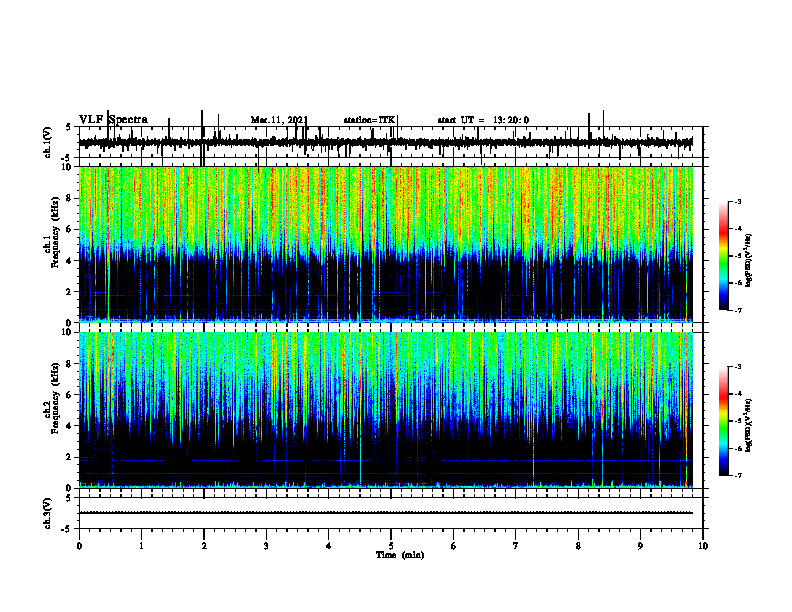792x612 pixels.
Task: Select the "start UT = 13:20:0" header text
Action: 483,120
